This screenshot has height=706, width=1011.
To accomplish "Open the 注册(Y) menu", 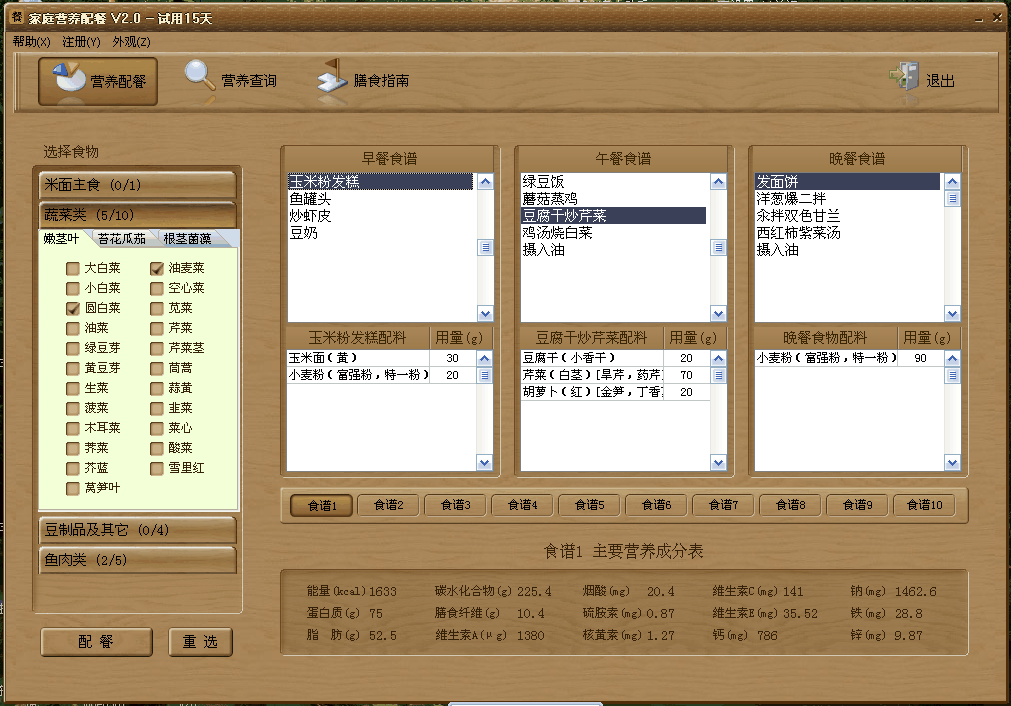I will (x=81, y=42).
